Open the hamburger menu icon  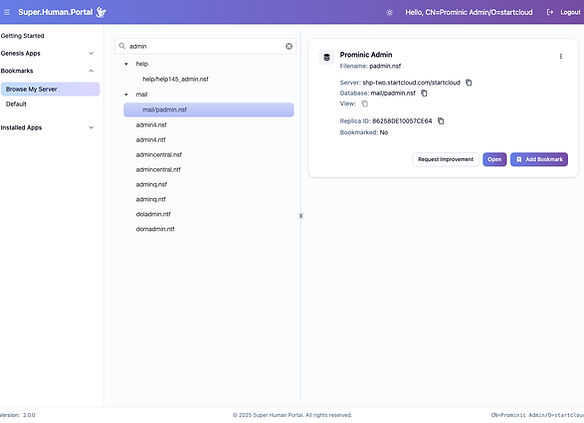coord(7,12)
